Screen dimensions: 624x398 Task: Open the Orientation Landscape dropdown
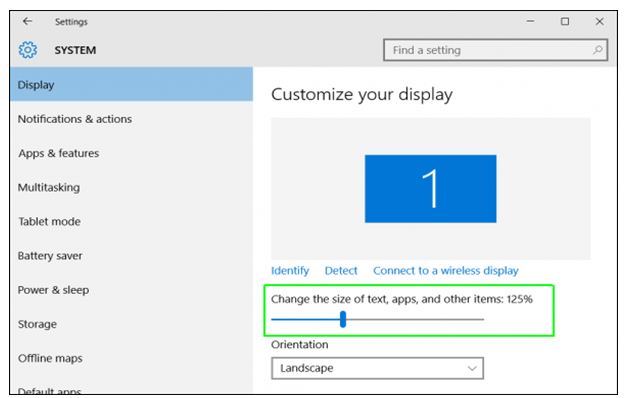point(377,368)
